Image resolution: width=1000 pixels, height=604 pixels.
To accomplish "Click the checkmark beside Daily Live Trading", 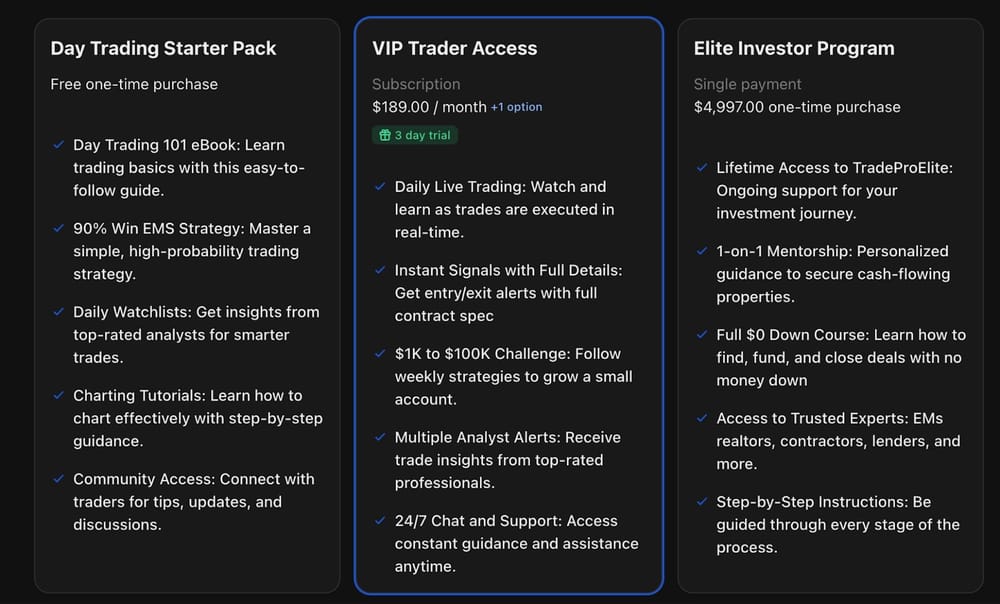I will (x=380, y=186).
